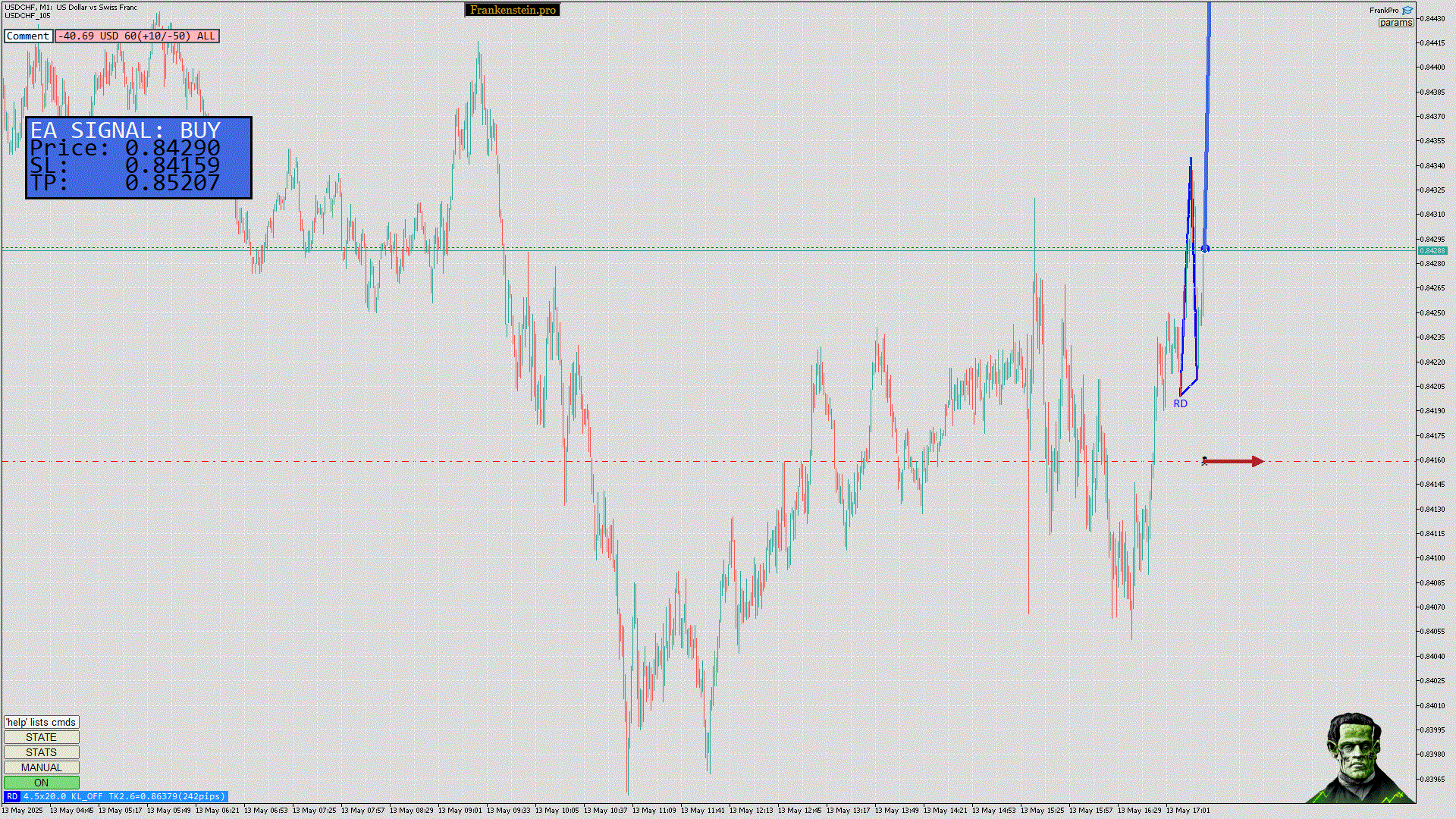Viewport: 1456px width, 819px height.
Task: Click the USDCHF_105 subtitle text
Action: (27, 15)
